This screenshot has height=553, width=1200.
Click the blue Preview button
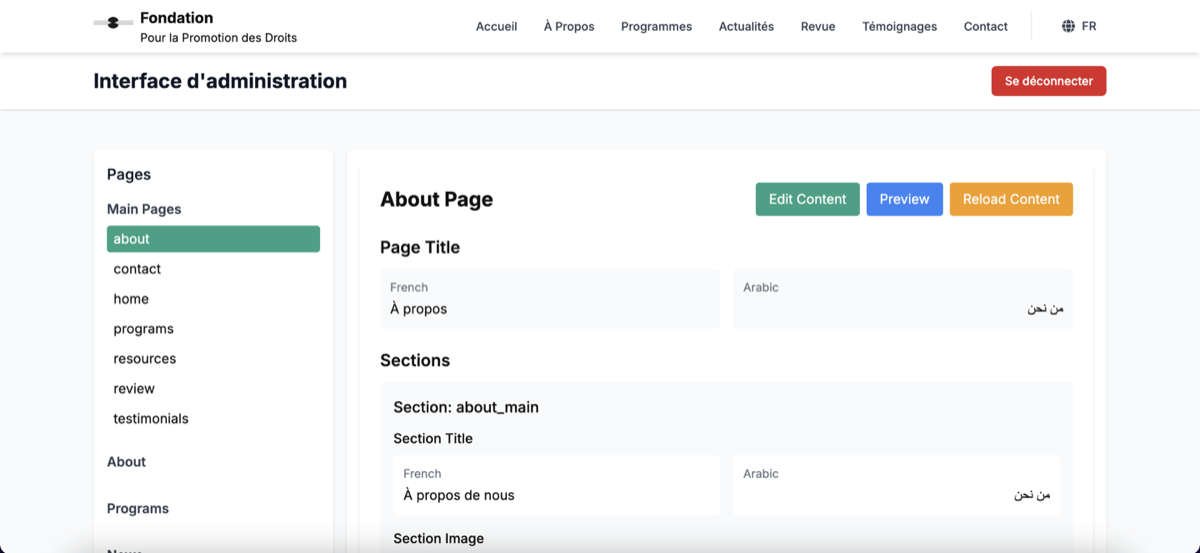pos(904,199)
